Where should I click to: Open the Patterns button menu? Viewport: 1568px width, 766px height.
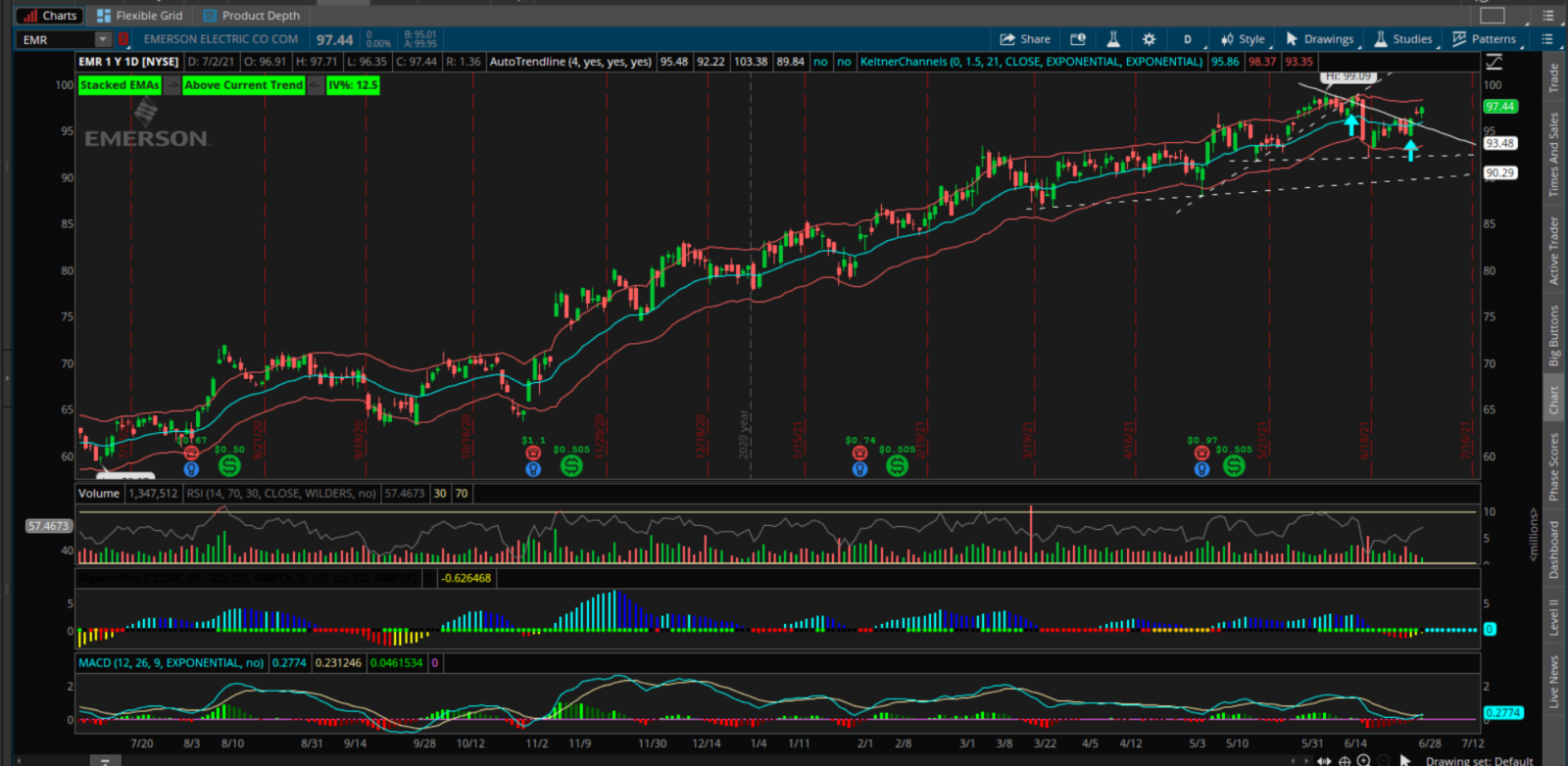tap(1484, 39)
